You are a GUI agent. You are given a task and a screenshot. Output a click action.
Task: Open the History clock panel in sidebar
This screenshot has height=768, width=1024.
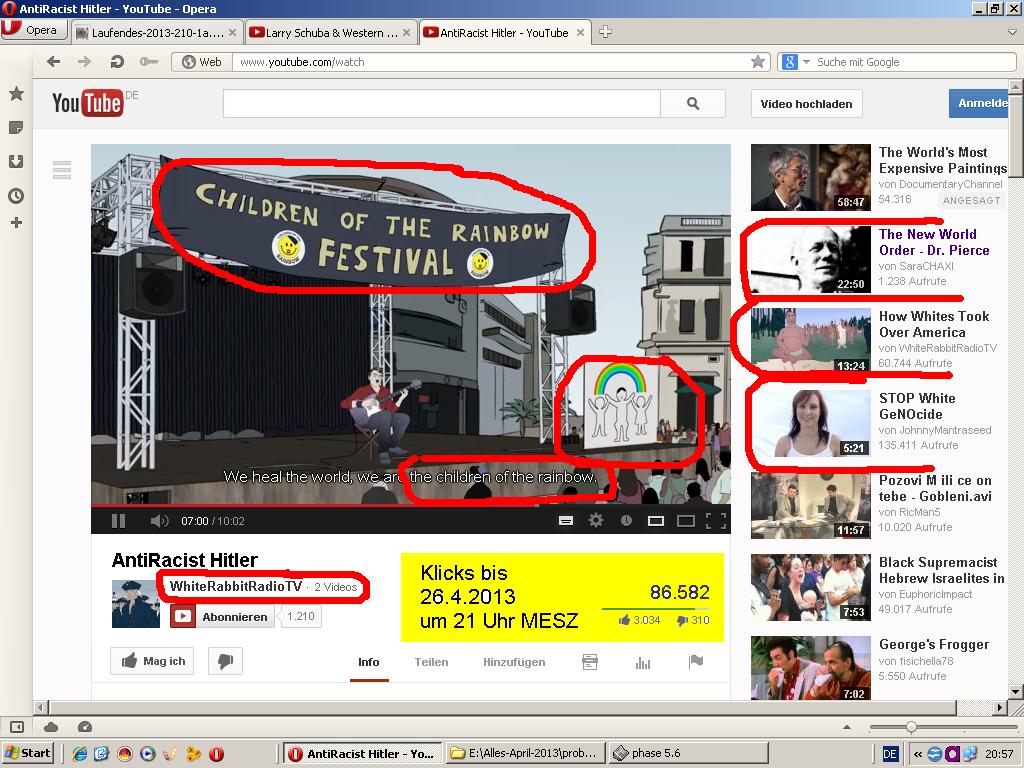click(16, 195)
